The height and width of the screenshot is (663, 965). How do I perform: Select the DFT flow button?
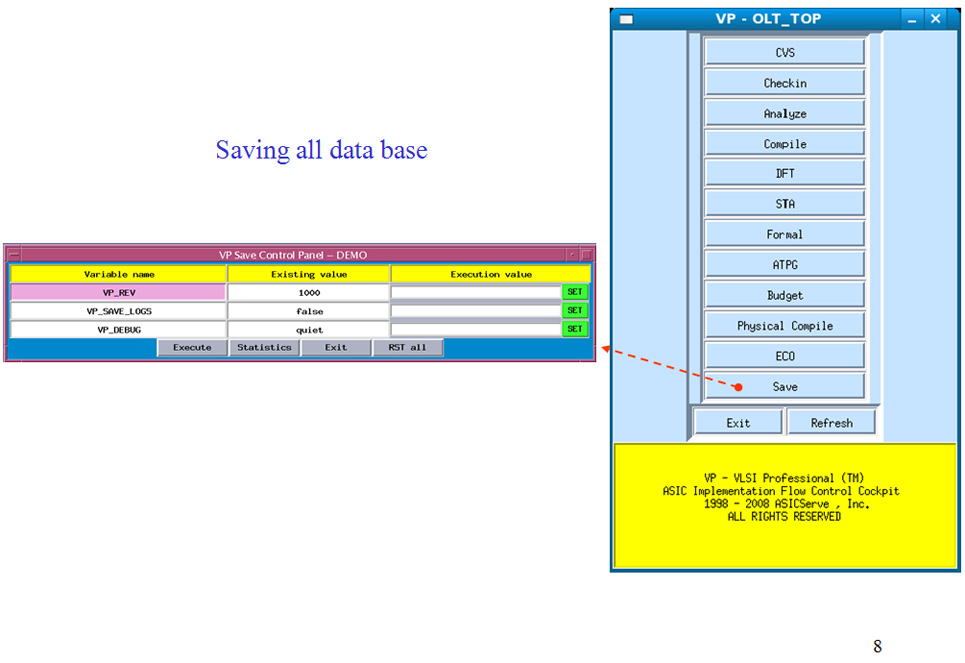tap(785, 174)
